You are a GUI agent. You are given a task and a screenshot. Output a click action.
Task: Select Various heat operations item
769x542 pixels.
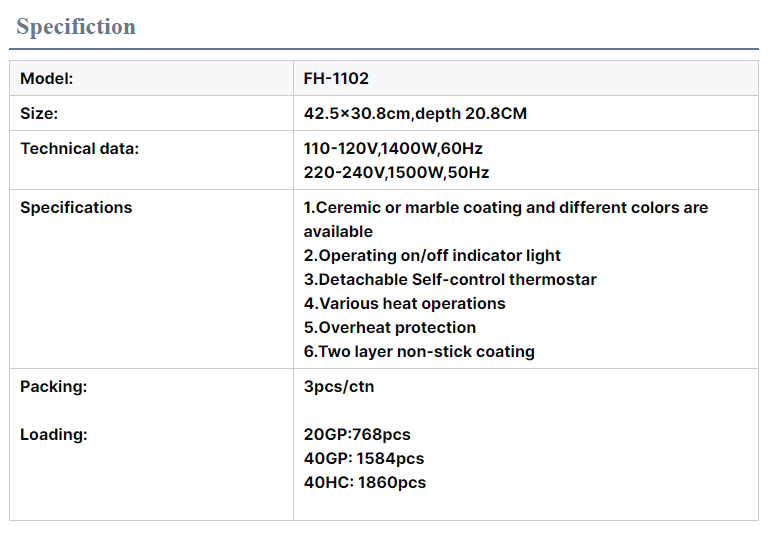(x=405, y=304)
